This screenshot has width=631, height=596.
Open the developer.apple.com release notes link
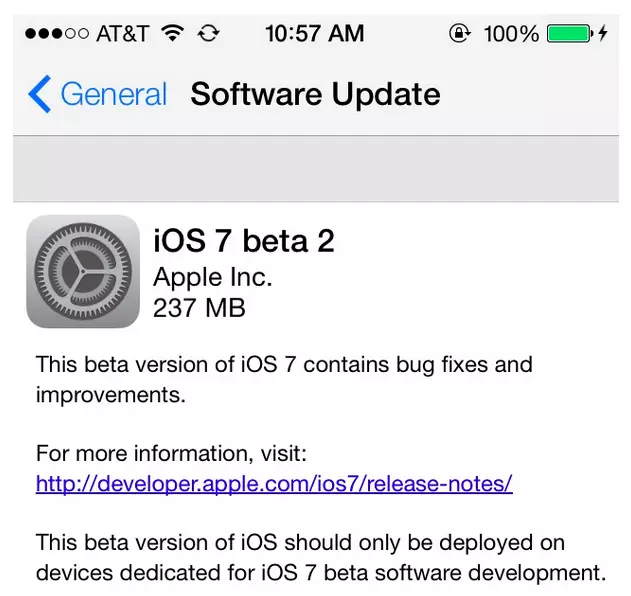pos(274,484)
